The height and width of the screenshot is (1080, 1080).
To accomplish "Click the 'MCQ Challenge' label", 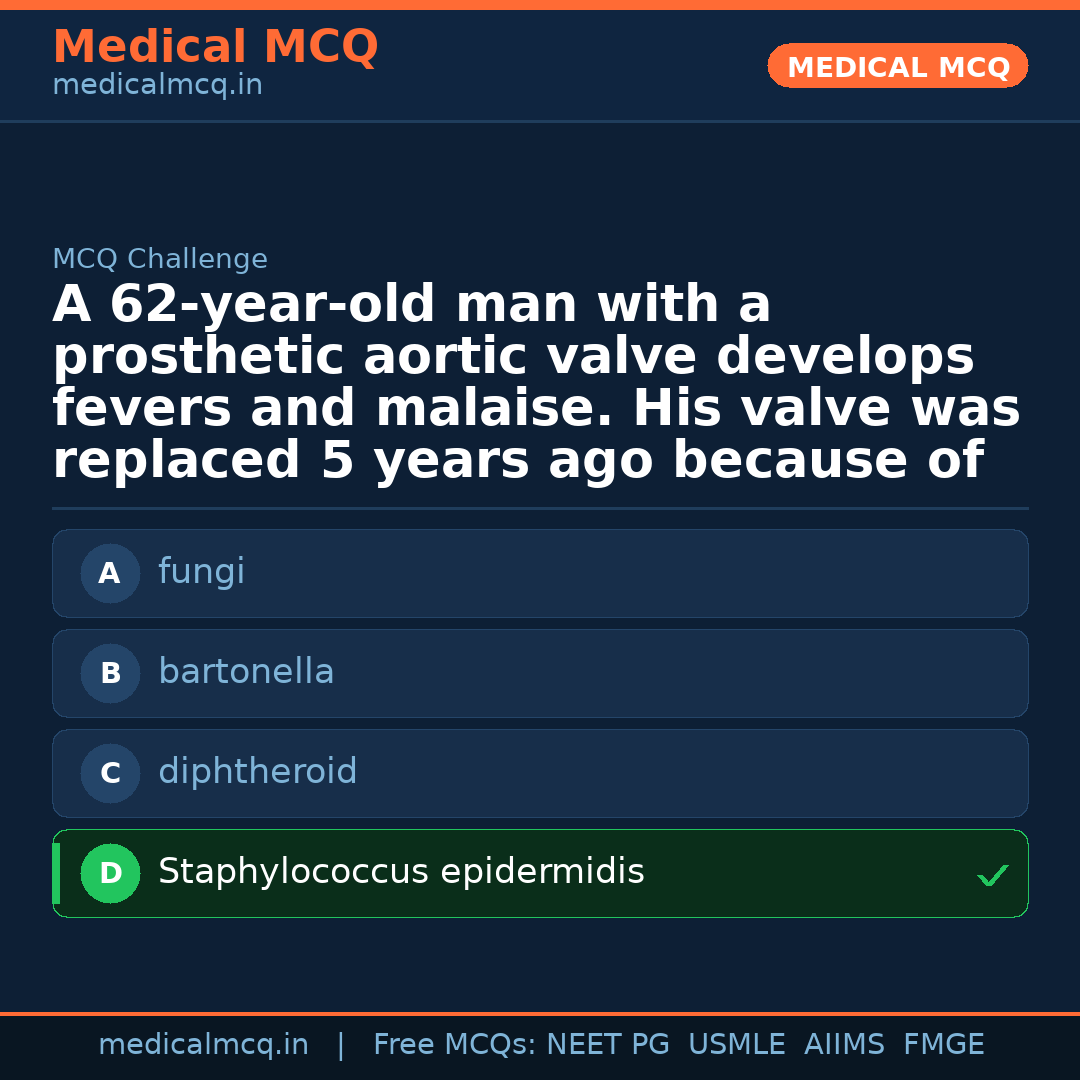I will [160, 260].
